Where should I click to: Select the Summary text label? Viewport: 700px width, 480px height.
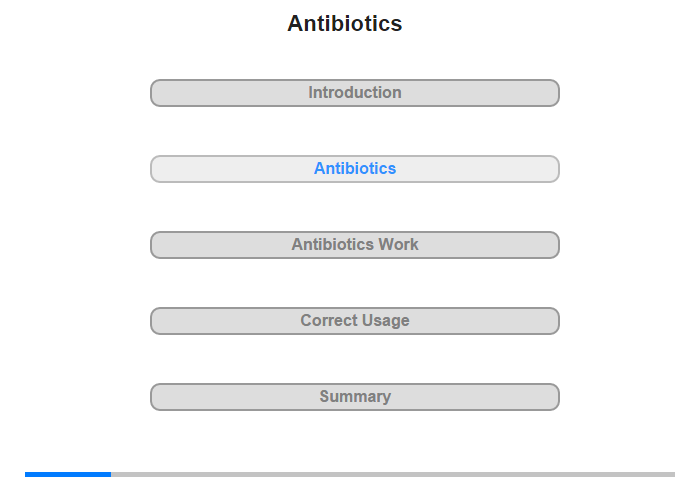point(355,396)
